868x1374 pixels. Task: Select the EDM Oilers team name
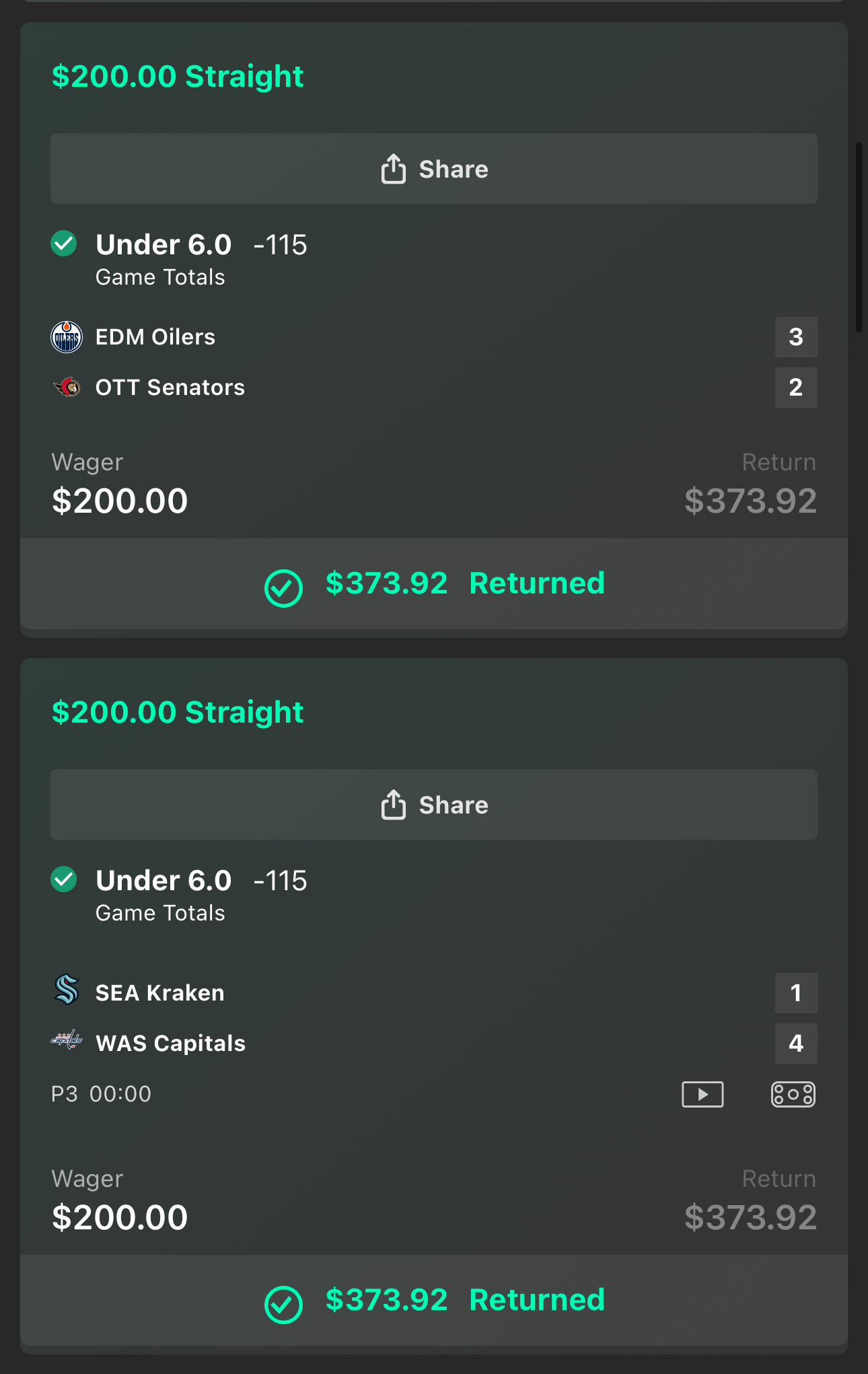click(x=155, y=337)
